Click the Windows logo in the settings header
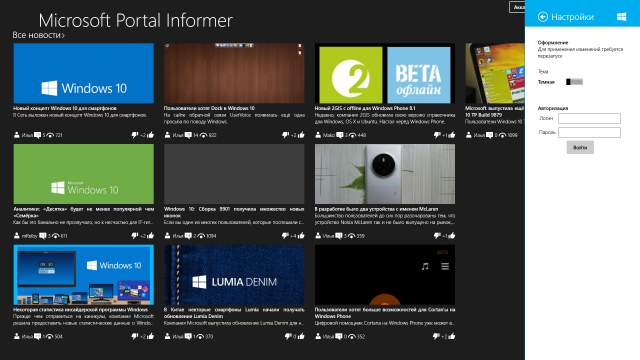 [621, 17]
